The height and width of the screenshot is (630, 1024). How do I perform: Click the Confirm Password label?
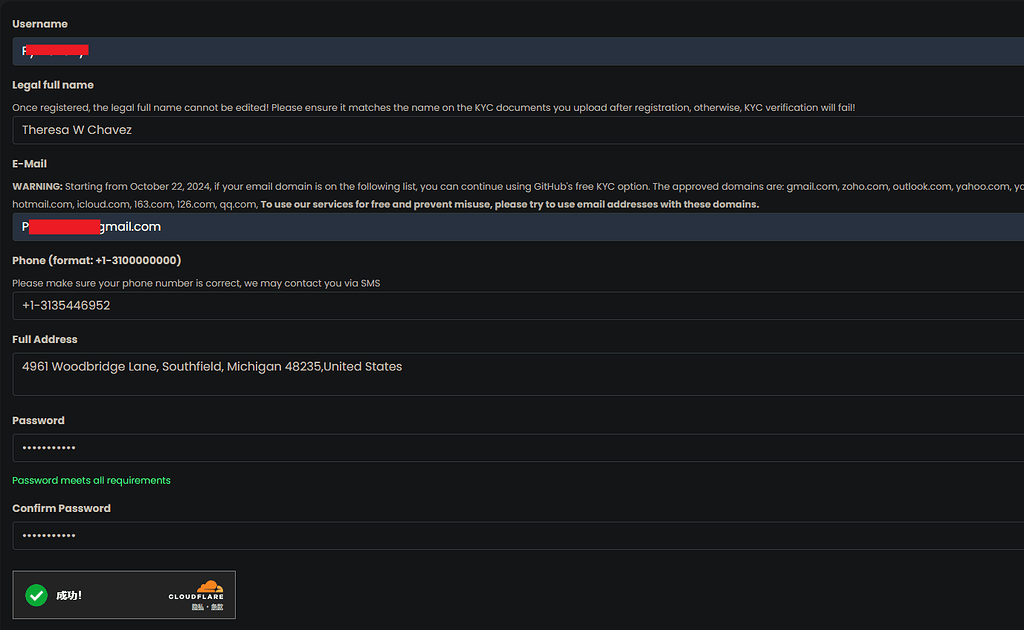(x=61, y=508)
